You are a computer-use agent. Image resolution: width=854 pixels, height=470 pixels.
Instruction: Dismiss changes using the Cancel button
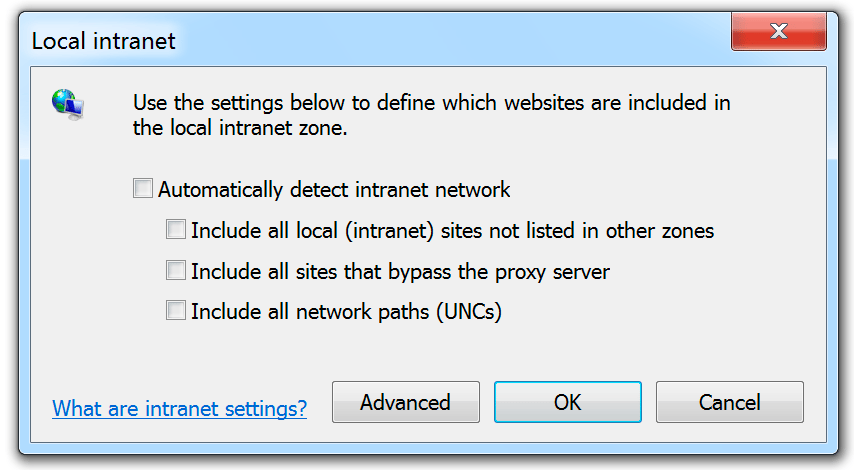click(x=729, y=402)
